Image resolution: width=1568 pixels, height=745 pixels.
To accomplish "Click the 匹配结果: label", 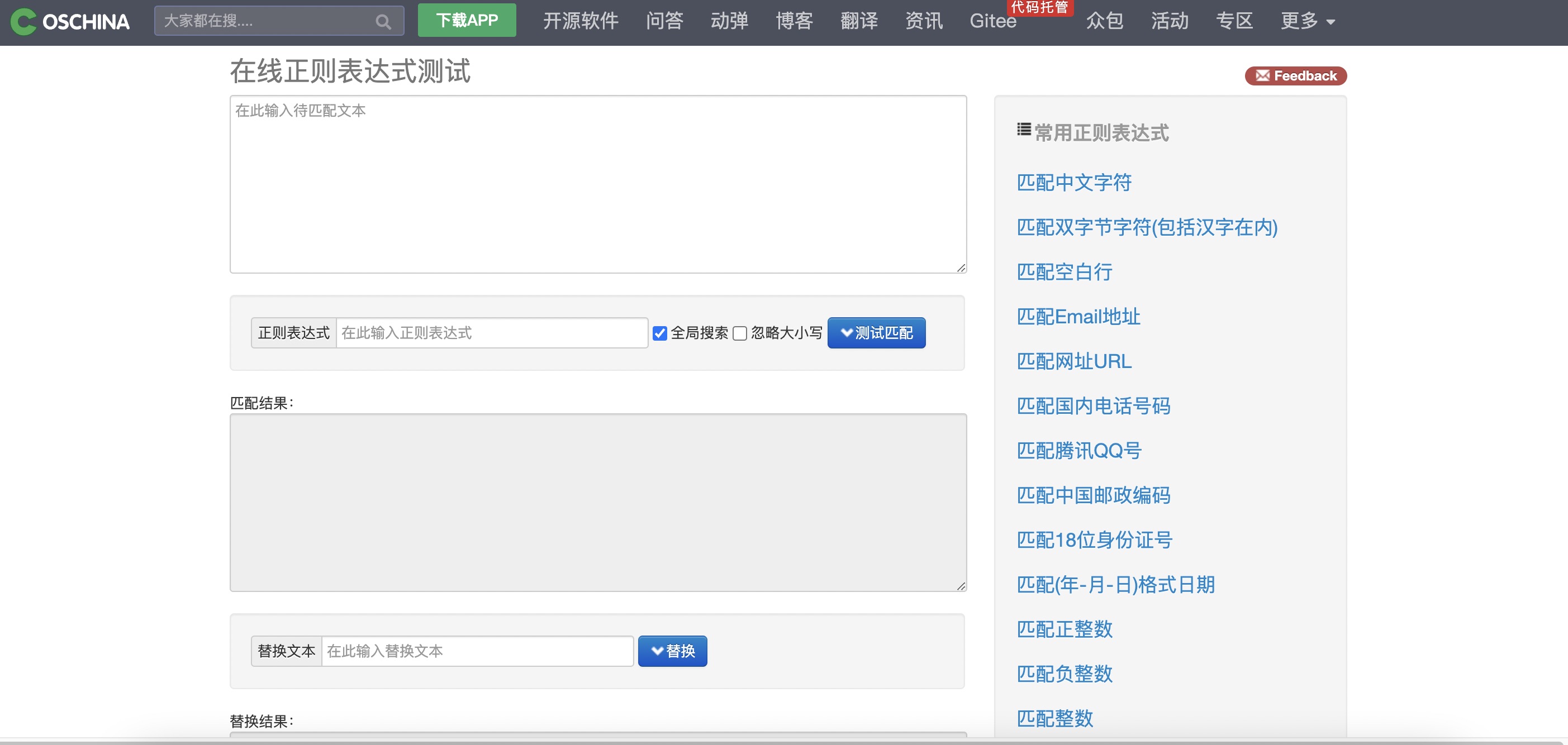I will tap(262, 403).
